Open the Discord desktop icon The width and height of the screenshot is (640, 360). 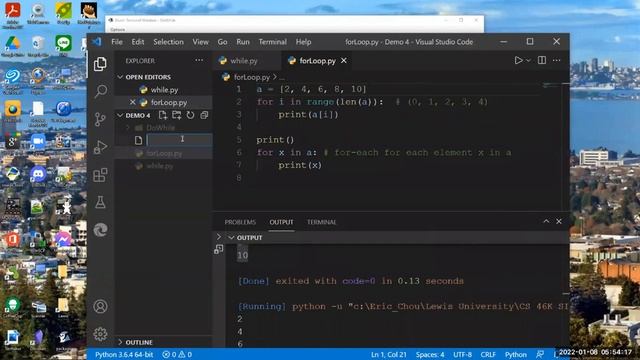pyautogui.click(x=38, y=176)
